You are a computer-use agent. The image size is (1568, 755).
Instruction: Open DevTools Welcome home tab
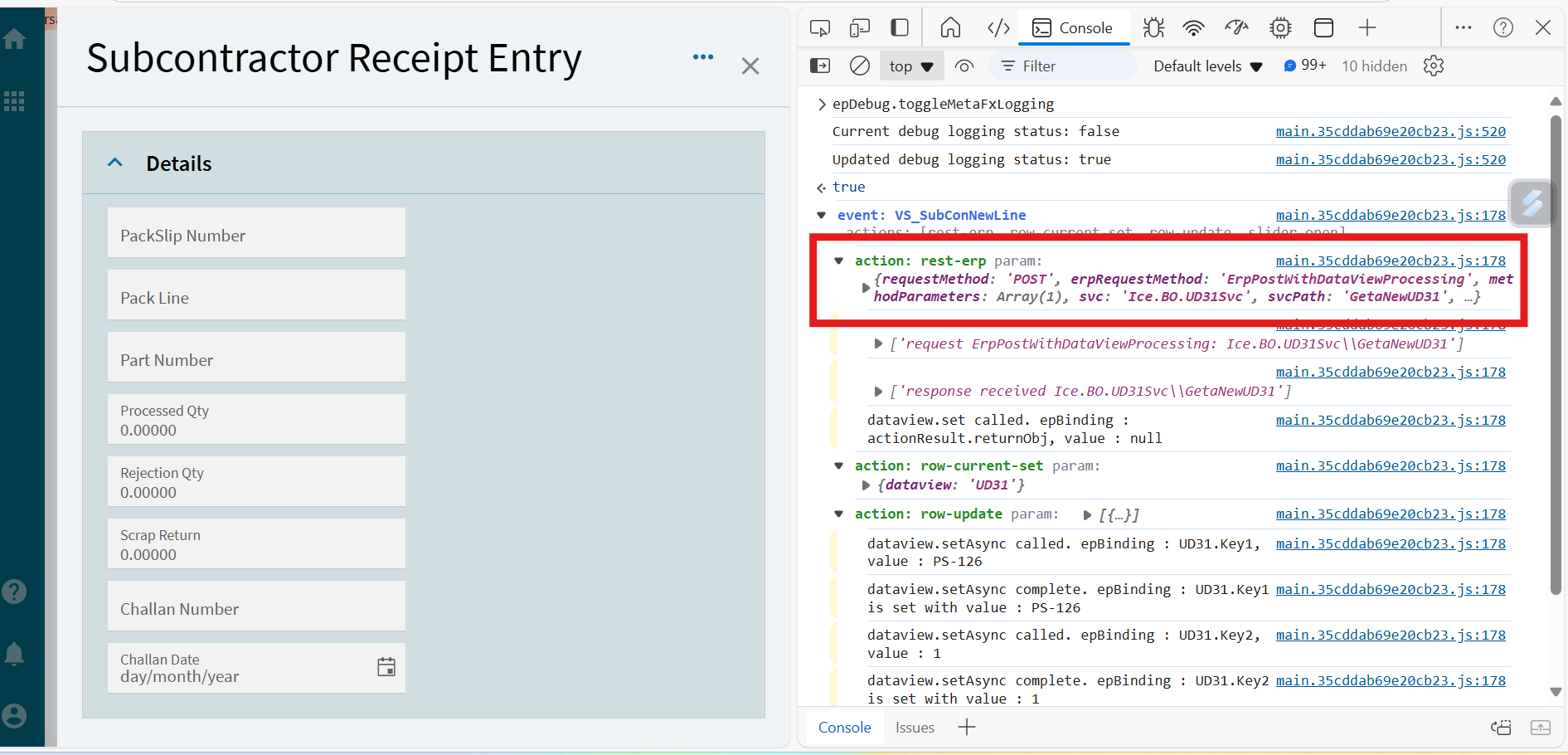click(x=950, y=28)
